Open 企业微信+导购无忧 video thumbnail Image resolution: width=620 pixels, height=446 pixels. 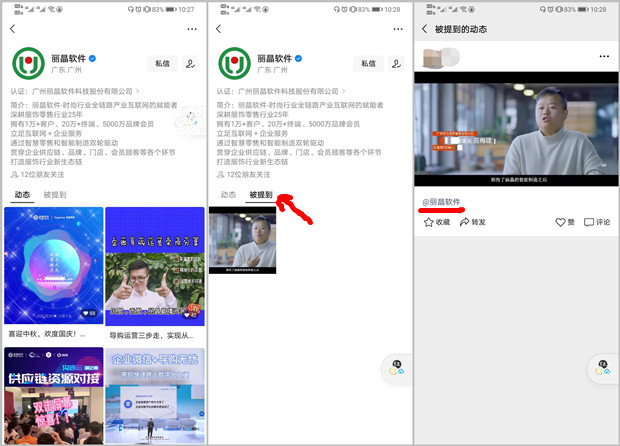(x=155, y=396)
